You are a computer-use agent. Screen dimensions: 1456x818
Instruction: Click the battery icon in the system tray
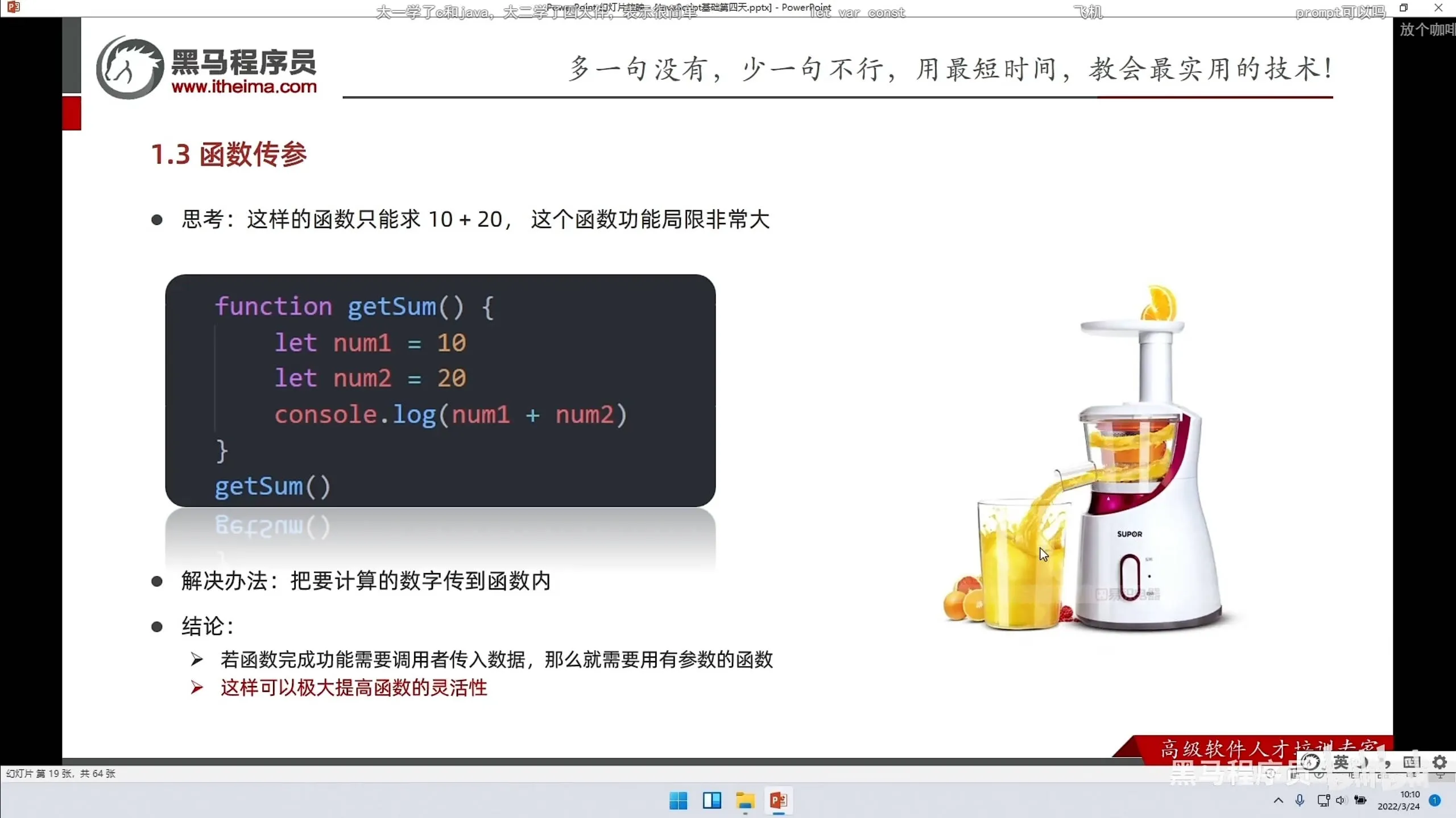point(1360,800)
